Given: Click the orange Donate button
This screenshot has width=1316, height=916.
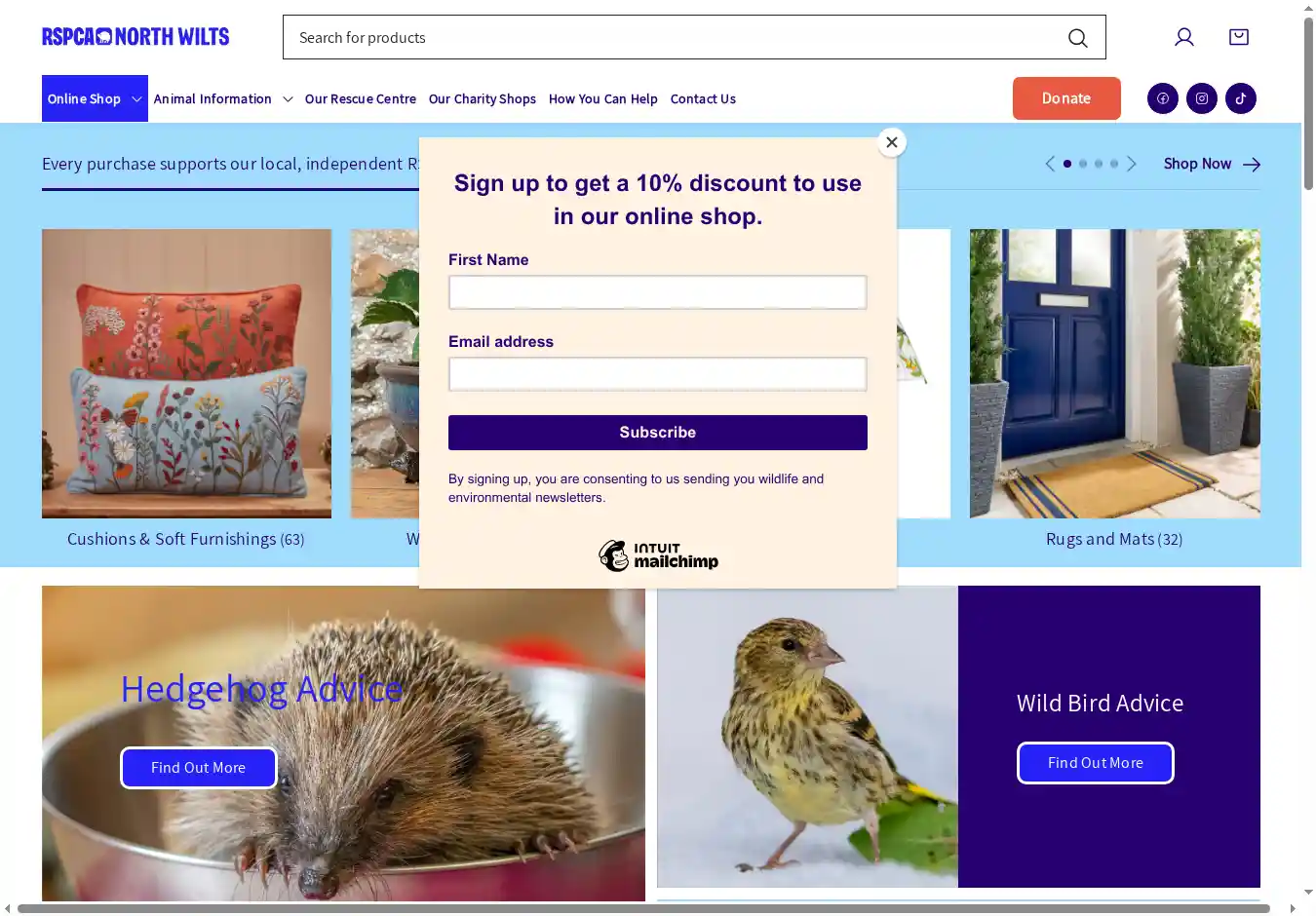Looking at the screenshot, I should (1066, 98).
